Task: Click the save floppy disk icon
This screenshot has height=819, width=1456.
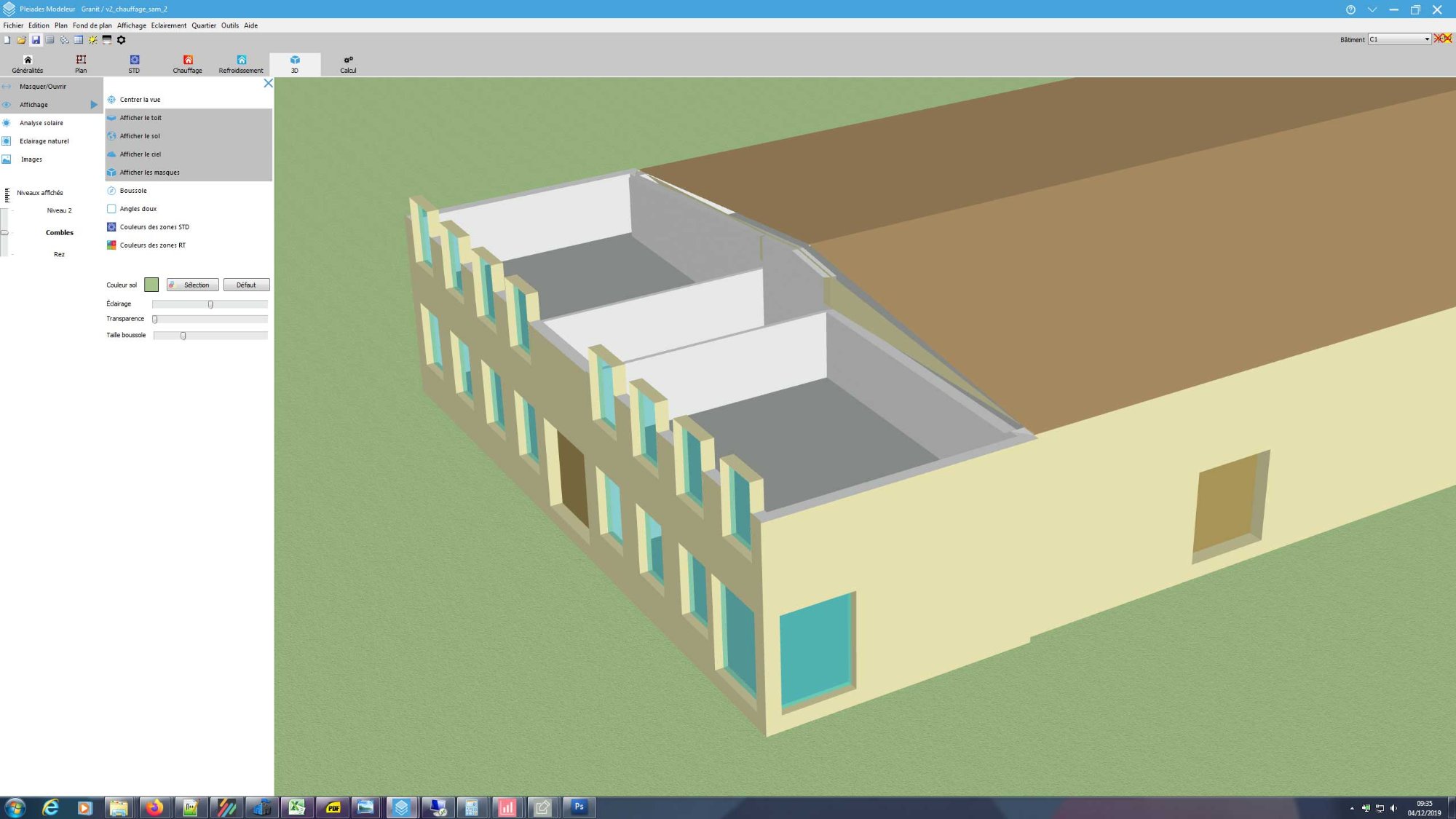Action: coord(36,40)
